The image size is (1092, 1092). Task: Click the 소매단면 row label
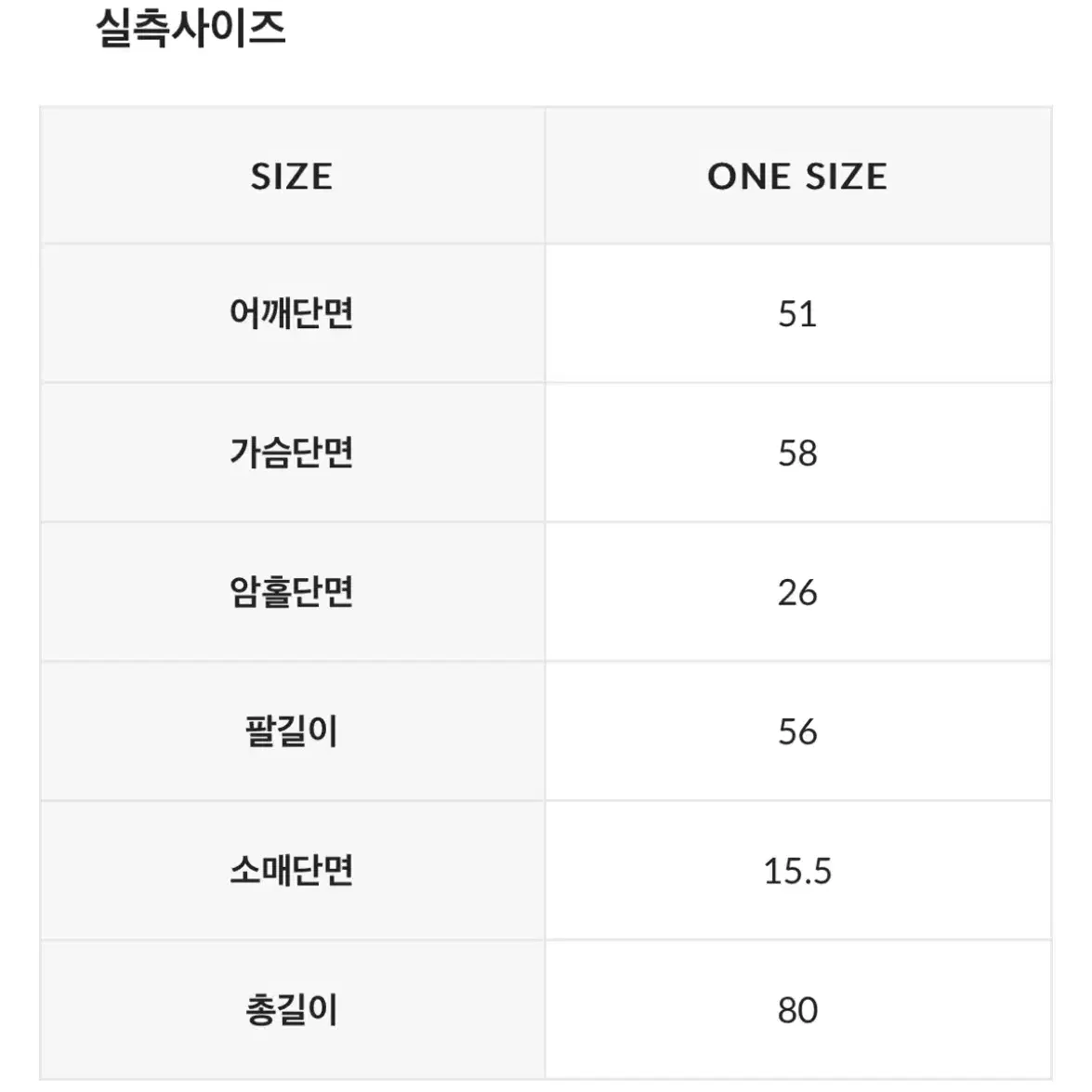(x=292, y=871)
